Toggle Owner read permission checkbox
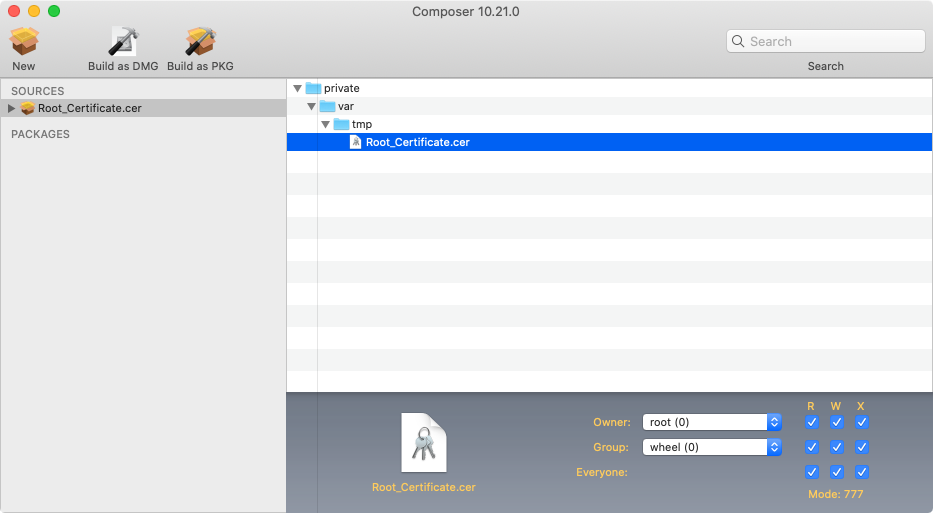This screenshot has width=933, height=513. 812,422
